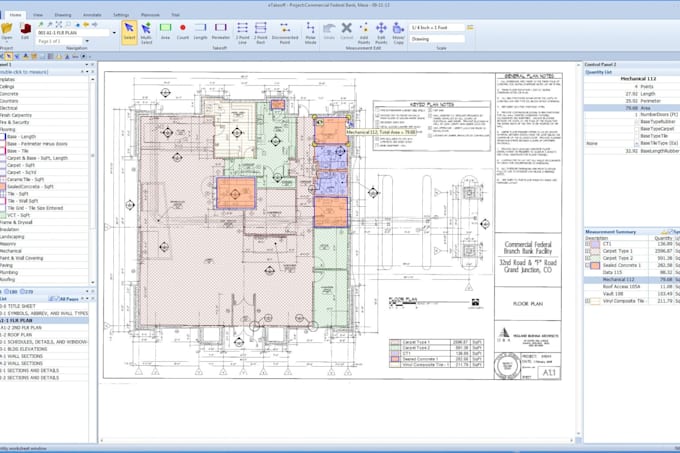Pick the Area takeoff tool
The width and height of the screenshot is (680, 453).
click(x=165, y=32)
